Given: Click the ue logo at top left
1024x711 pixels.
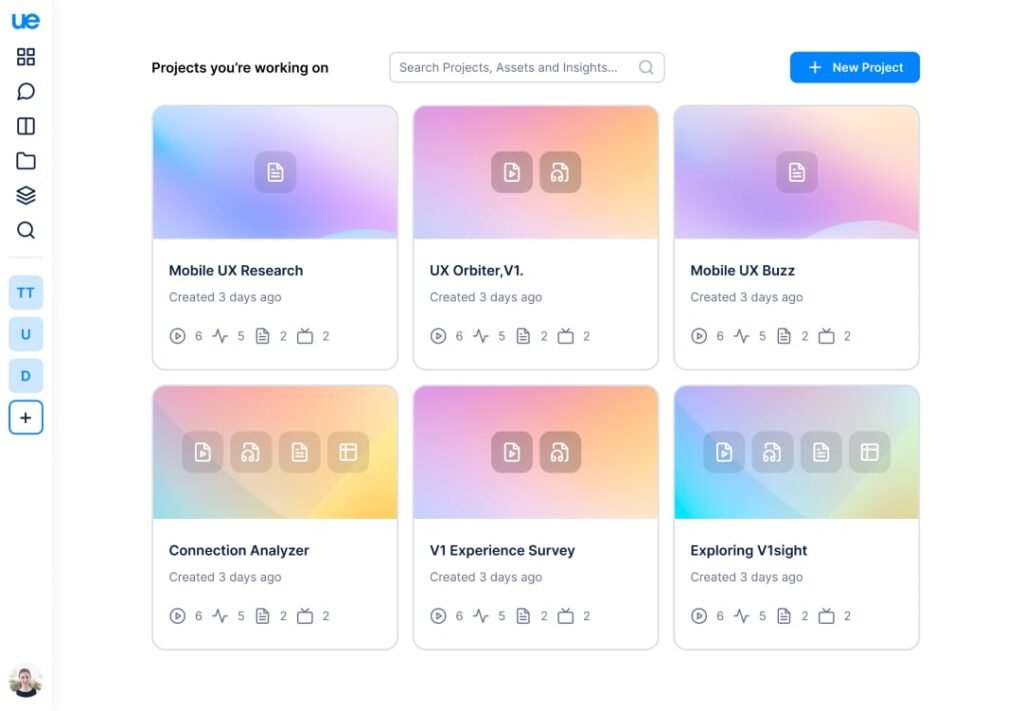Looking at the screenshot, I should coord(26,21).
